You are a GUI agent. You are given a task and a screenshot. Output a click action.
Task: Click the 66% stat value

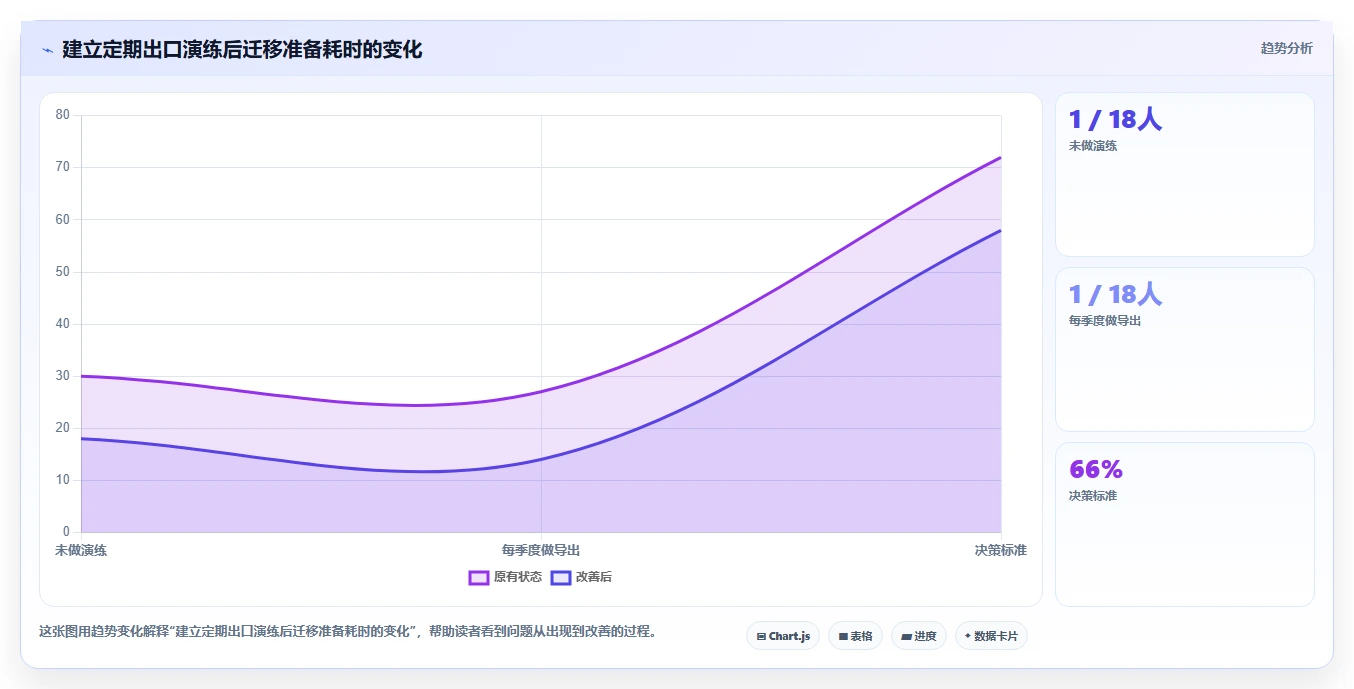[1096, 469]
